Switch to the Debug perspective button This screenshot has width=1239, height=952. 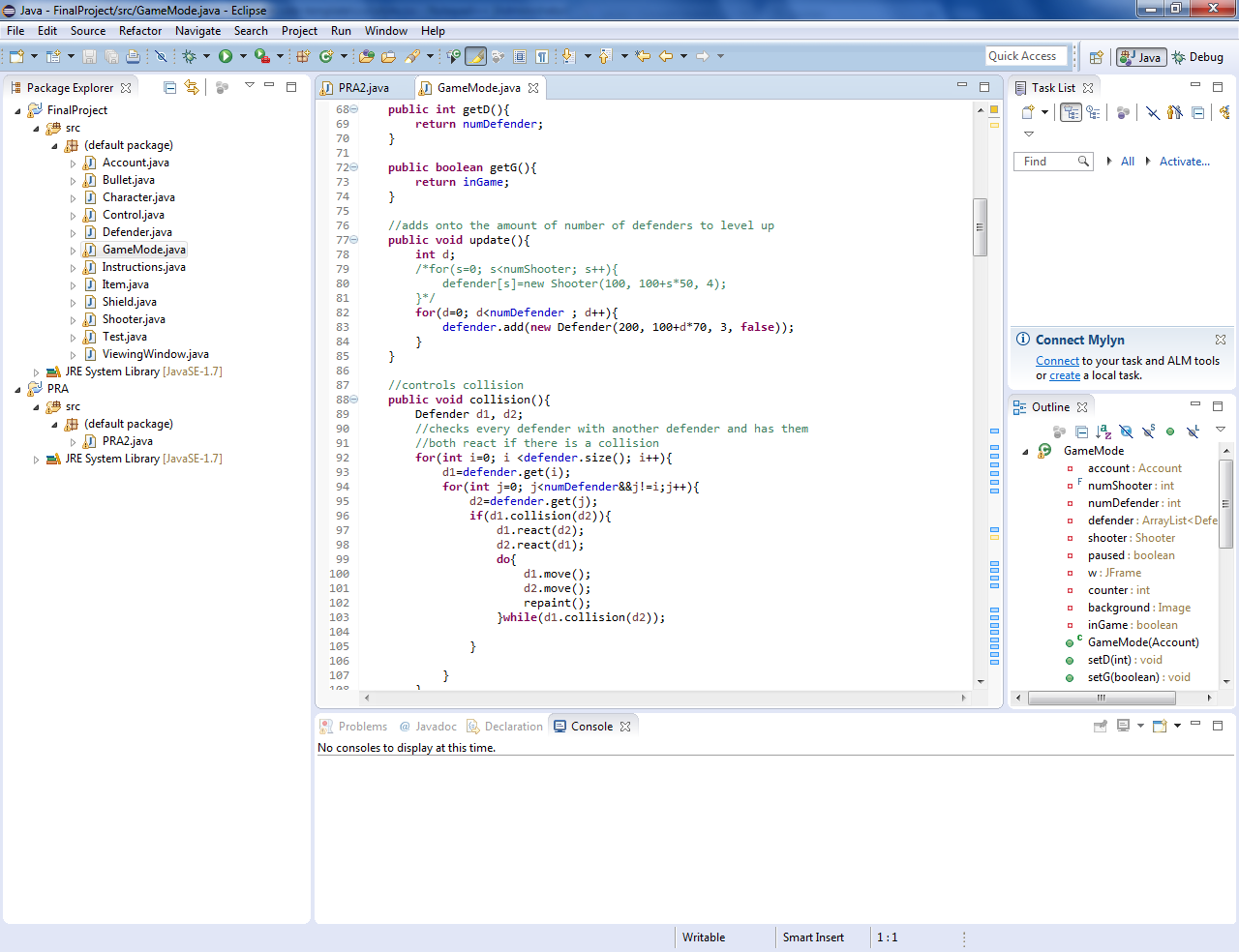click(x=1197, y=57)
